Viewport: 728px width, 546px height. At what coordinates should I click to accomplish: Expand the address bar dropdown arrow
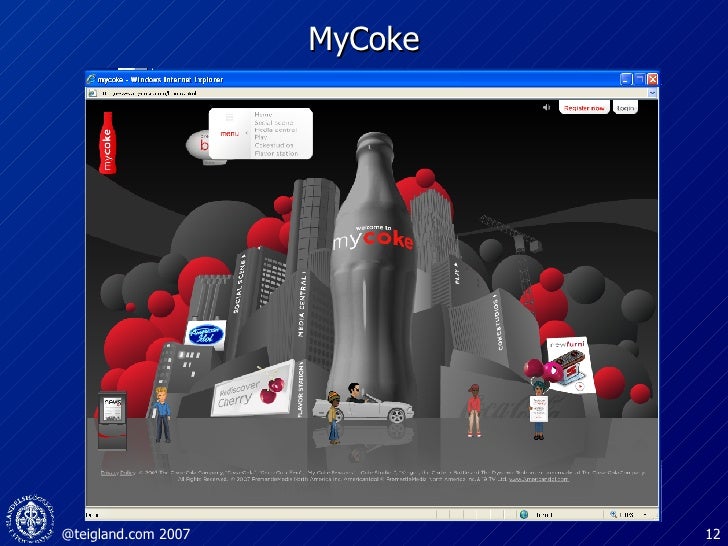652,93
